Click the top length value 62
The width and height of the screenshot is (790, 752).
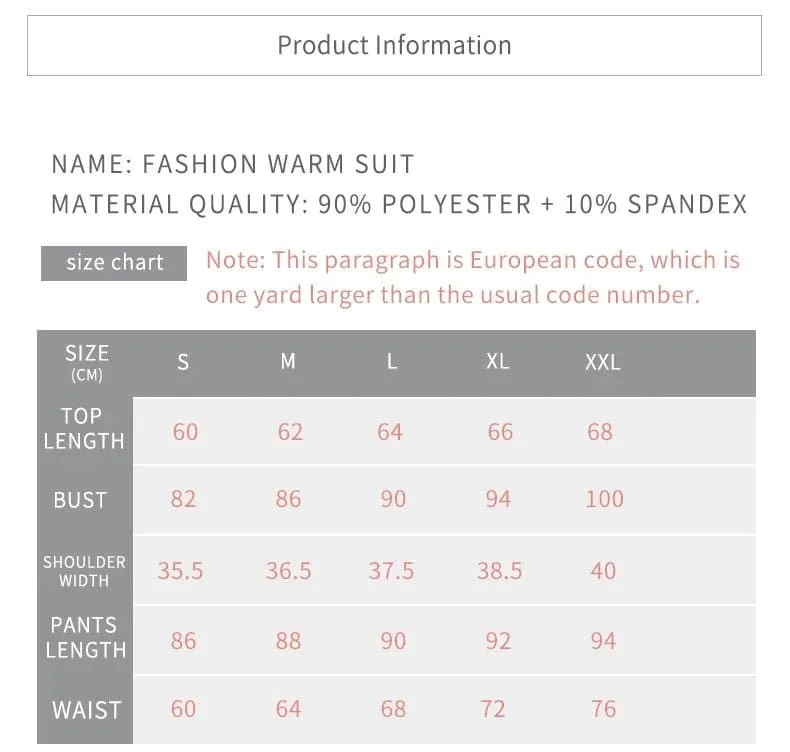click(x=290, y=432)
